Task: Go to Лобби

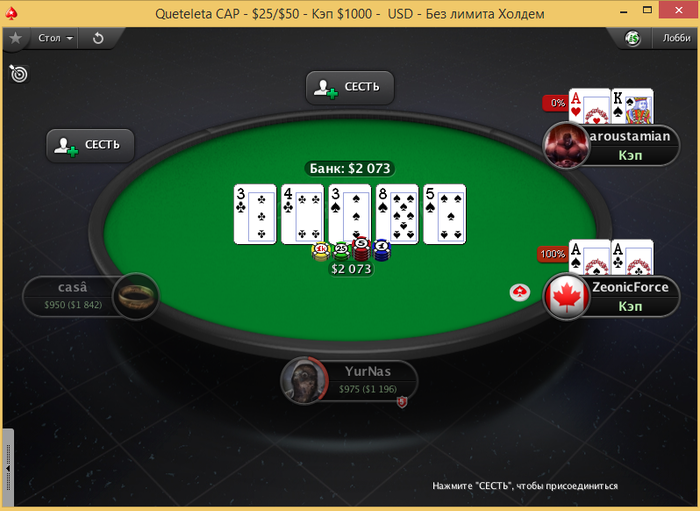Action: 676,38
